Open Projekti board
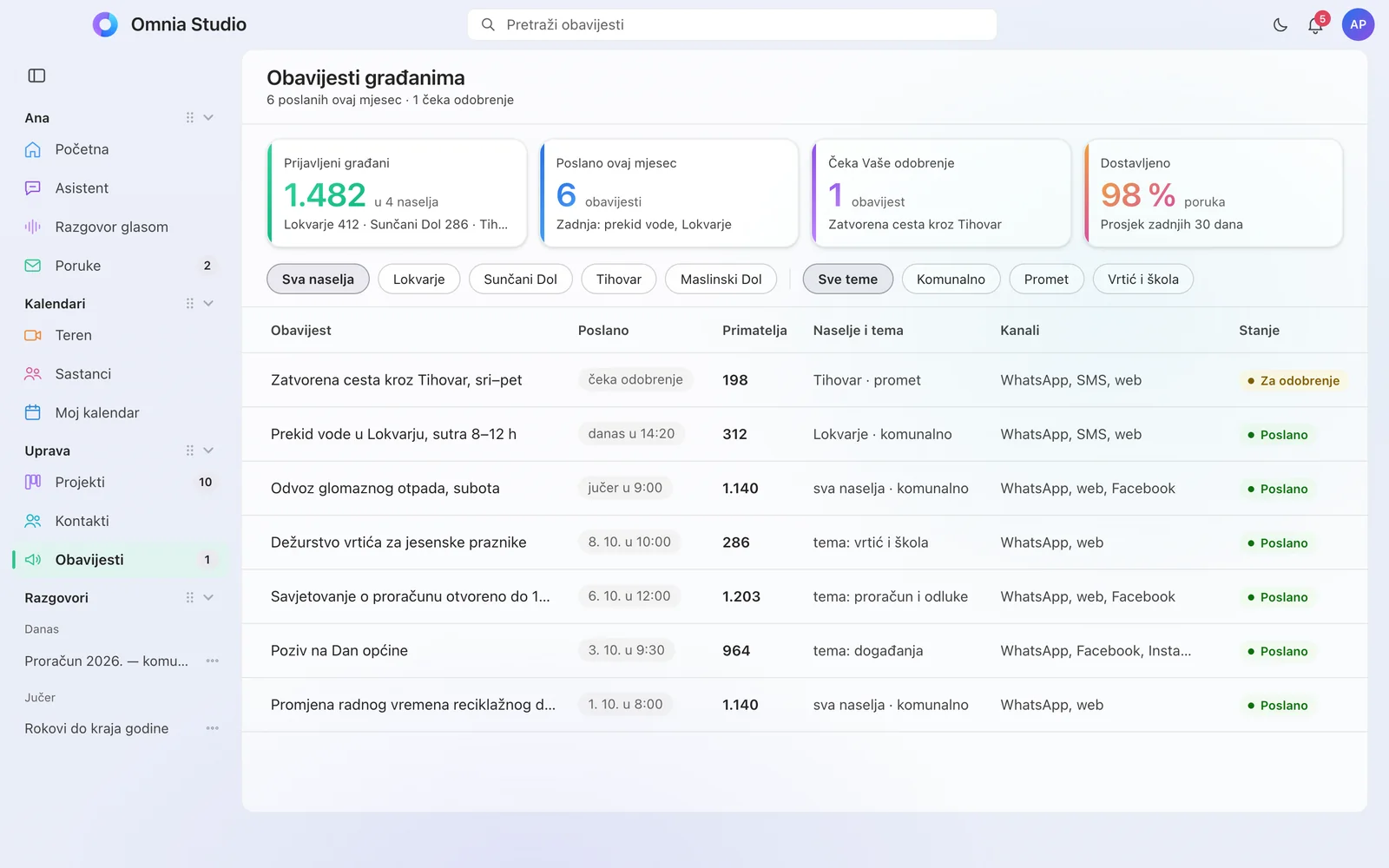The image size is (1389, 868). 119,482
